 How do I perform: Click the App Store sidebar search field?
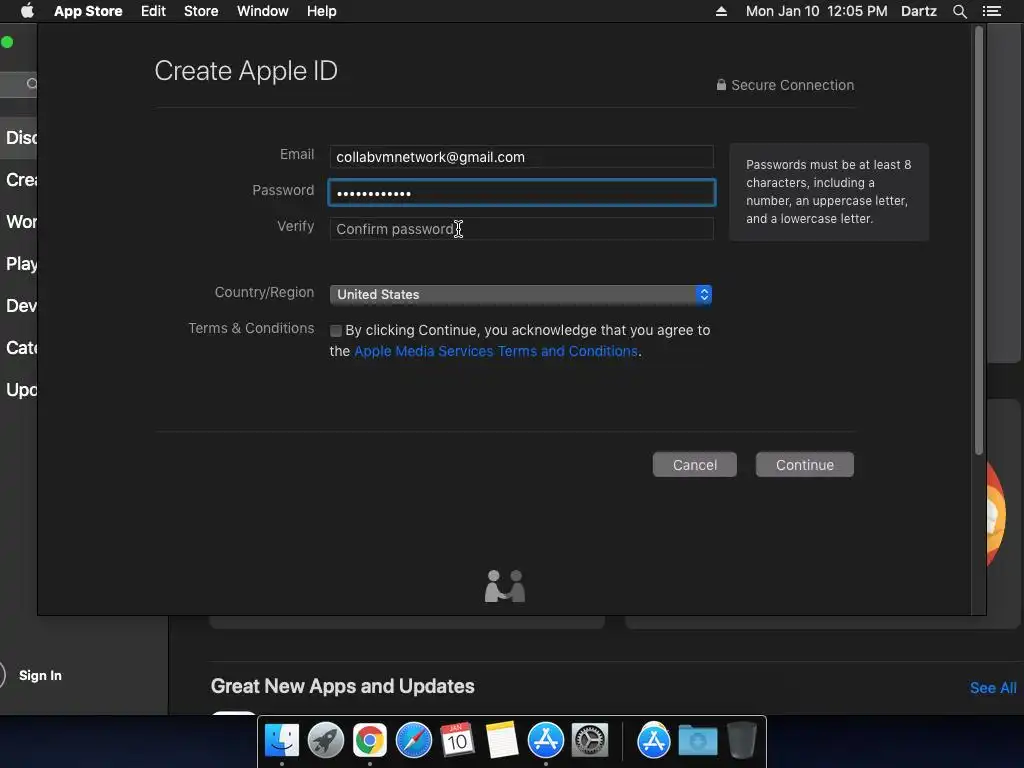(19, 84)
